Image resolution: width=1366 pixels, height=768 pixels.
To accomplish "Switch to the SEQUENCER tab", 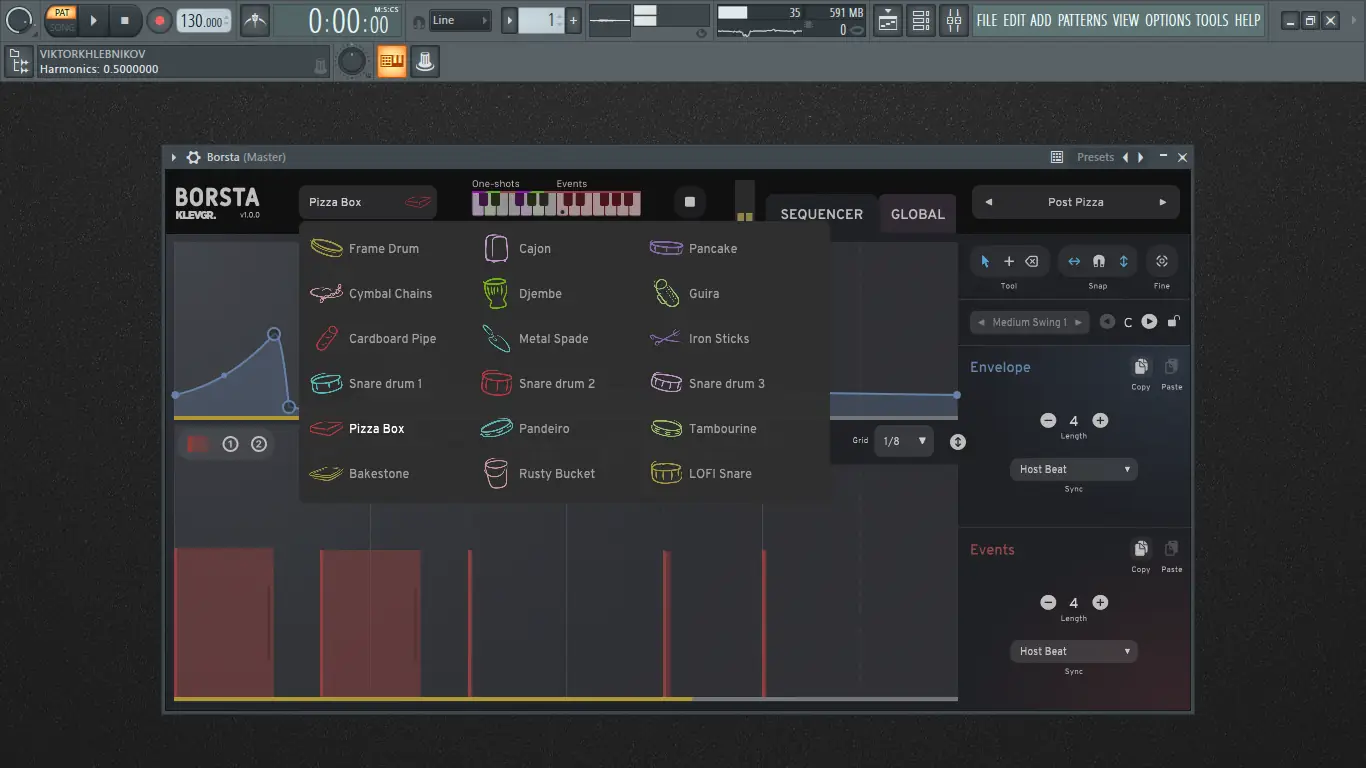I will tap(821, 214).
